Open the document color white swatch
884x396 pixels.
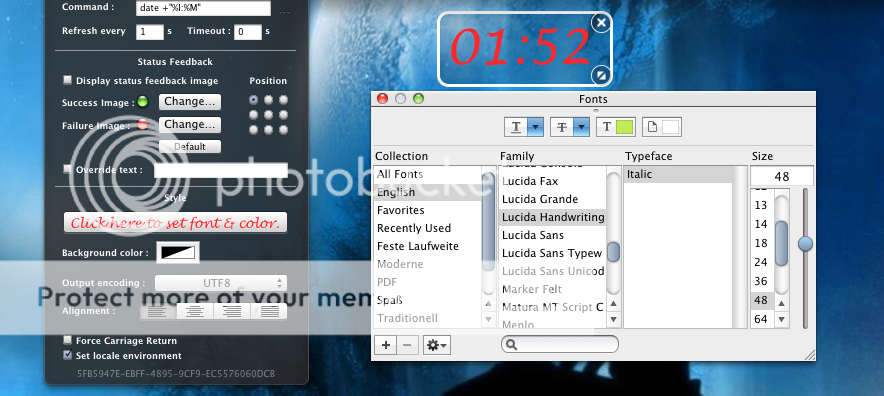[671, 127]
